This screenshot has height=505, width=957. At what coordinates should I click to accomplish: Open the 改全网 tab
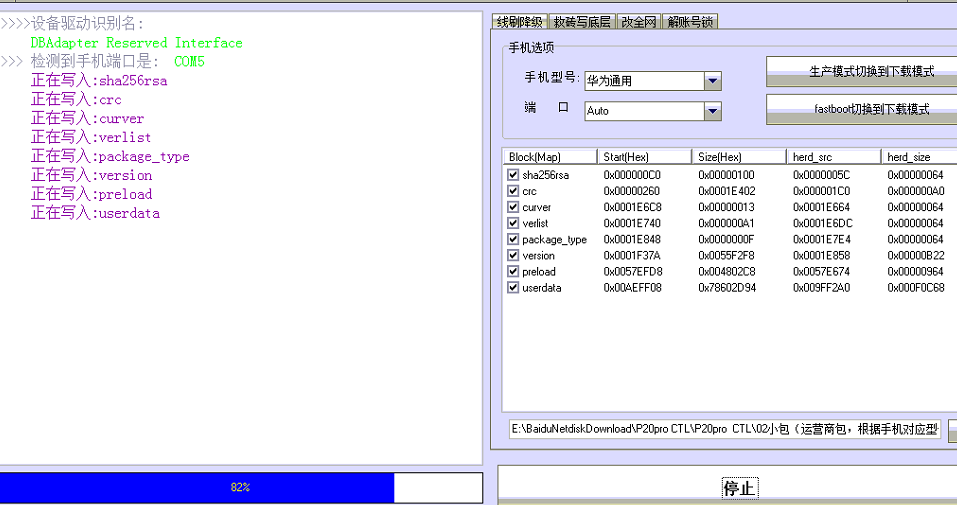(x=638, y=22)
